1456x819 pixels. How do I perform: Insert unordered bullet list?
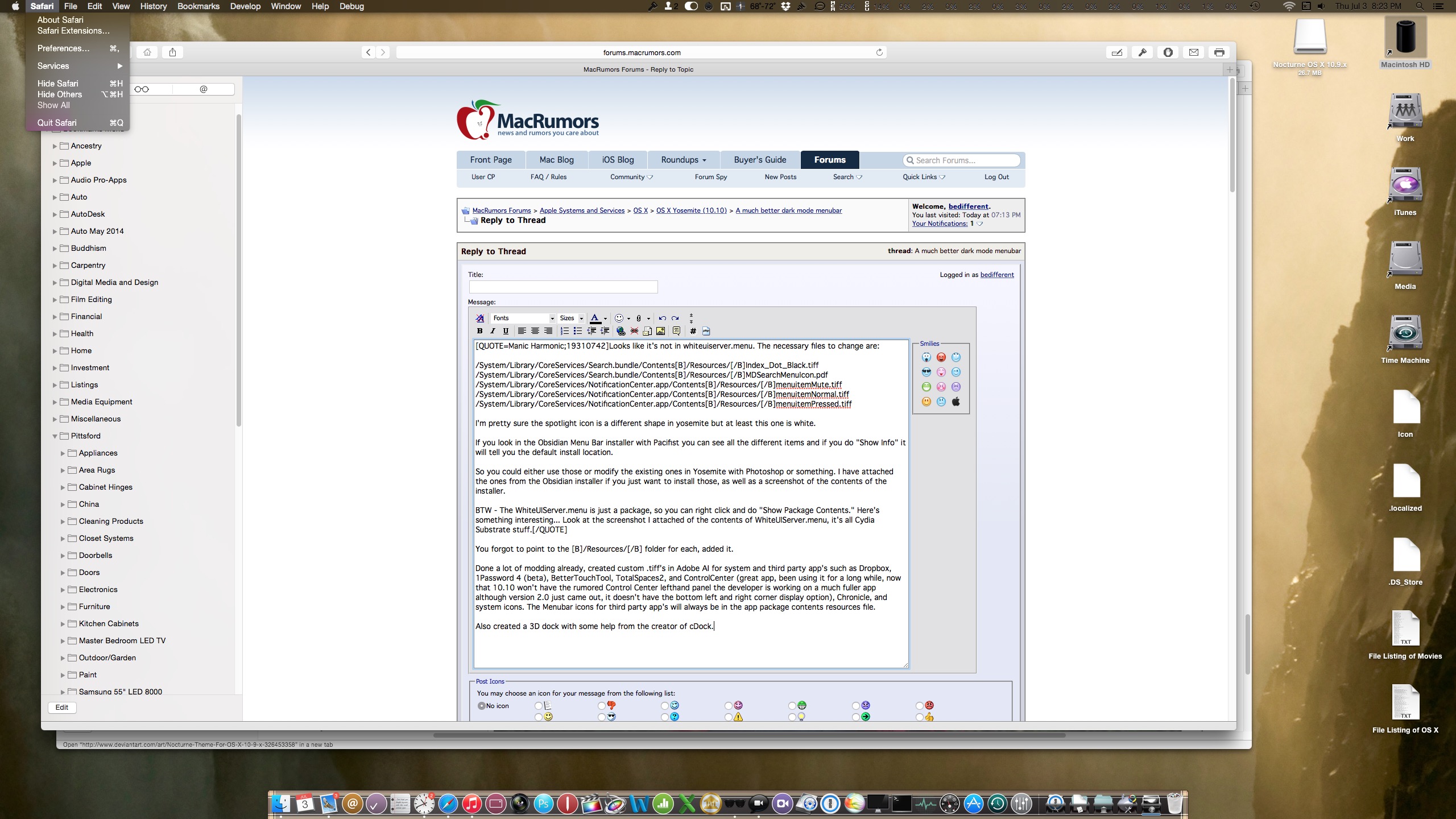click(x=577, y=331)
